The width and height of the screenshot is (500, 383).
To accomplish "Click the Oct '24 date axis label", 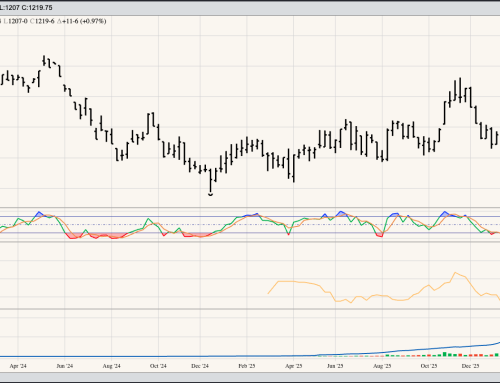I will pyautogui.click(x=158, y=366).
